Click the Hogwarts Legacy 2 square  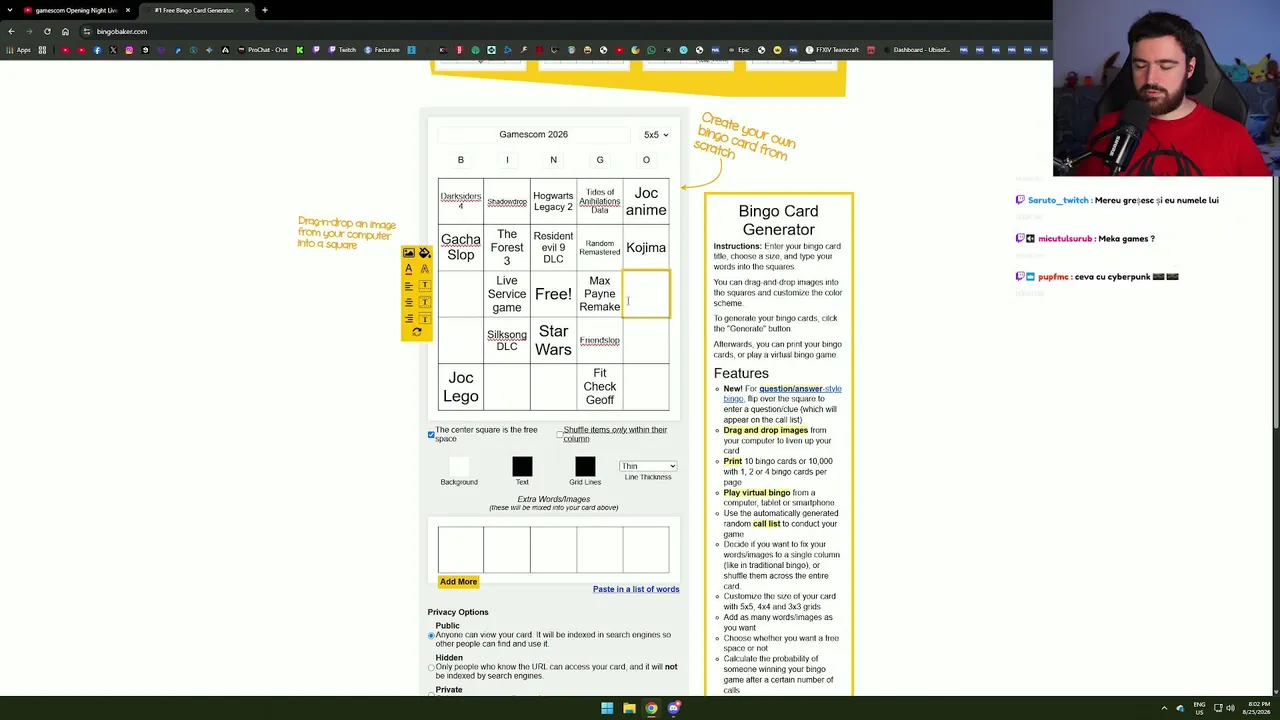click(553, 202)
